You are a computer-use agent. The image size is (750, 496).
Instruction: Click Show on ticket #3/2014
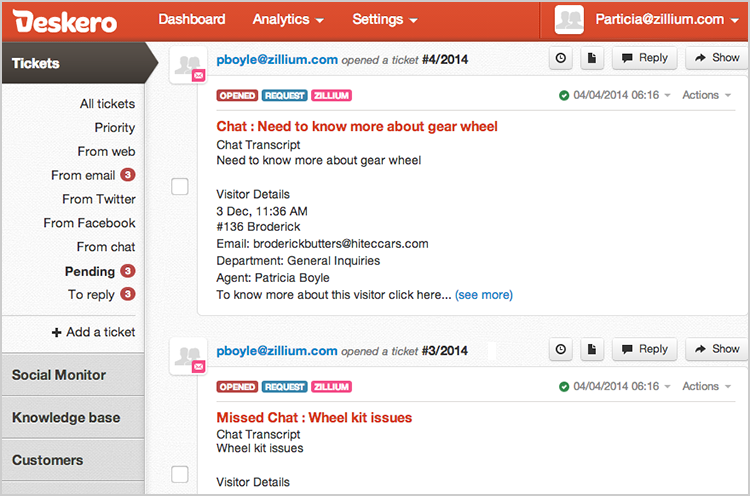717,350
